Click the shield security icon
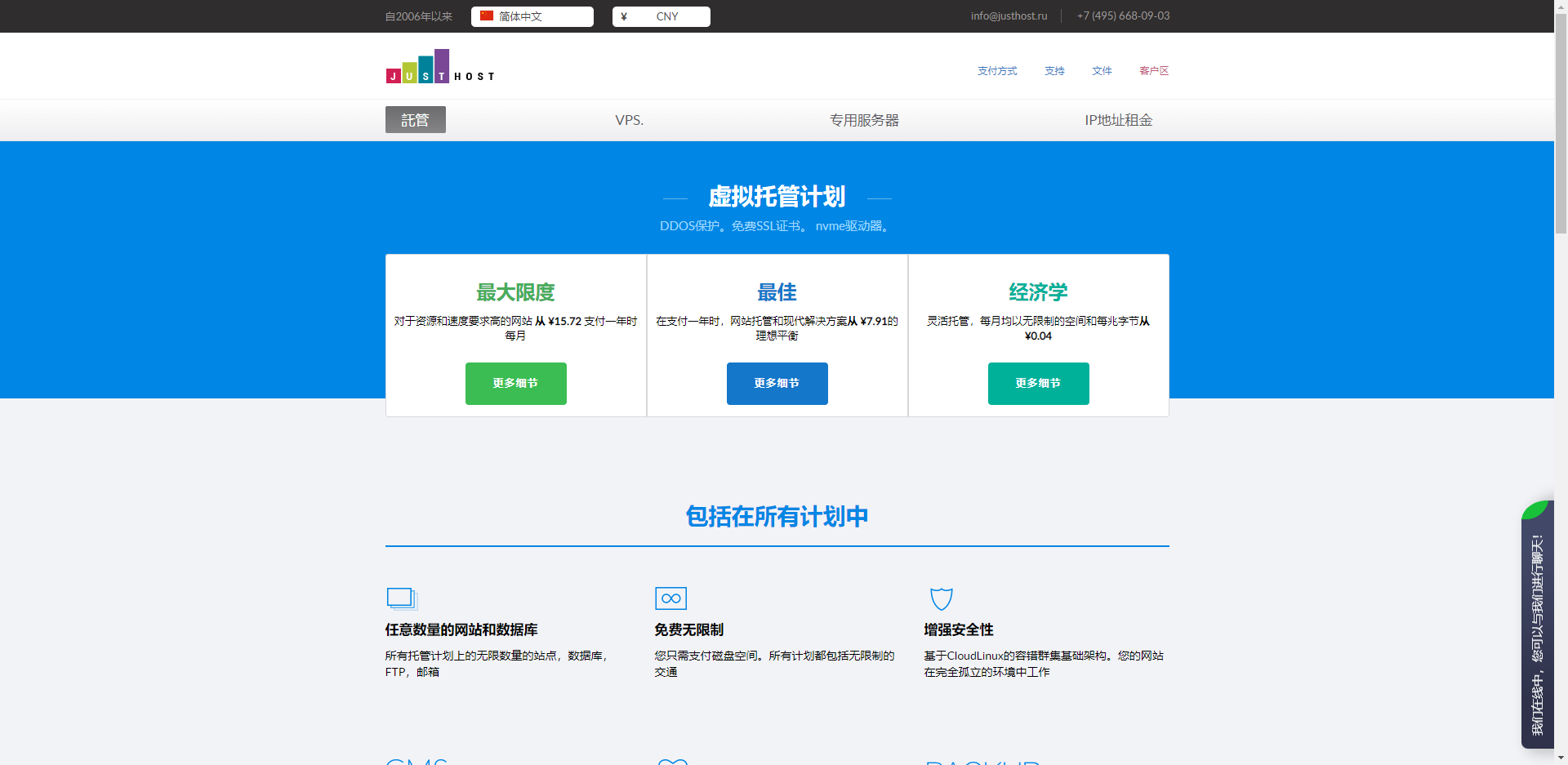Image resolution: width=1568 pixels, height=765 pixels. tap(941, 598)
